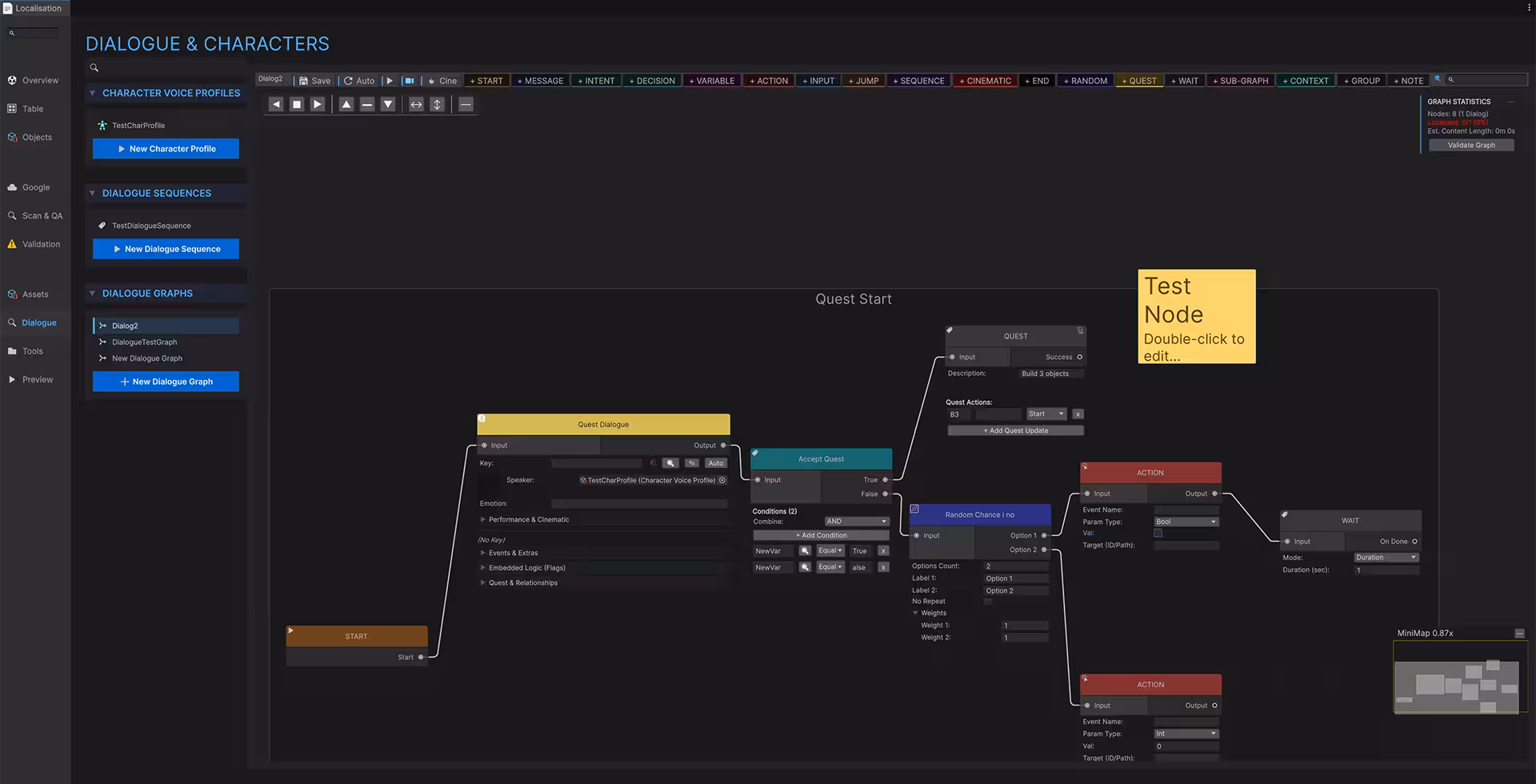The height and width of the screenshot is (784, 1536).
Task: Click New Character Profile button
Action: point(166,149)
